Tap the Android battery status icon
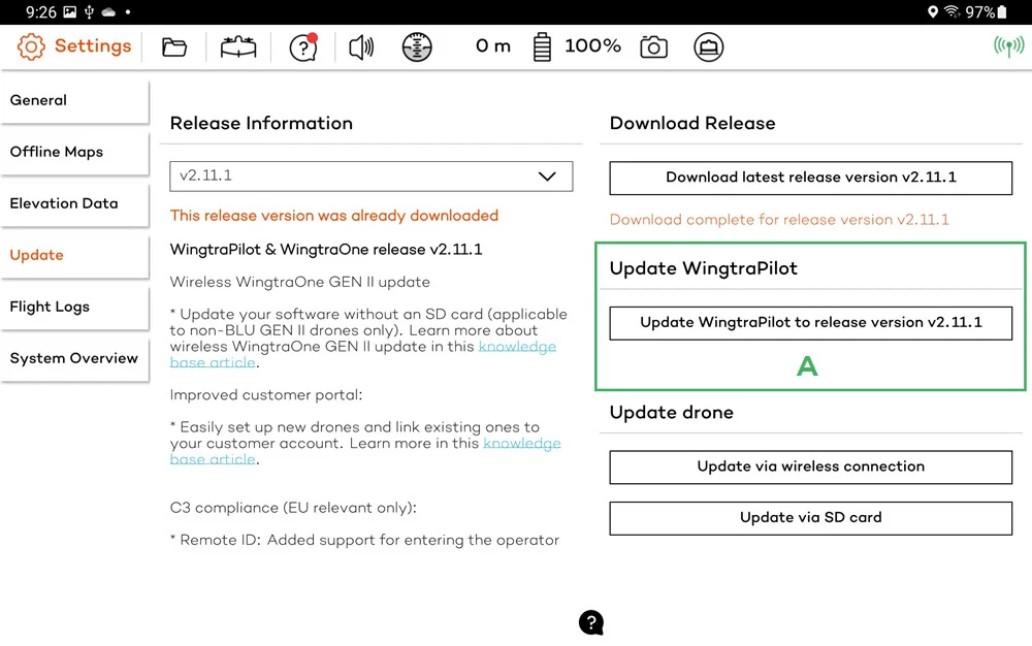Screen dimensions: 1032x646 click(x=1002, y=12)
